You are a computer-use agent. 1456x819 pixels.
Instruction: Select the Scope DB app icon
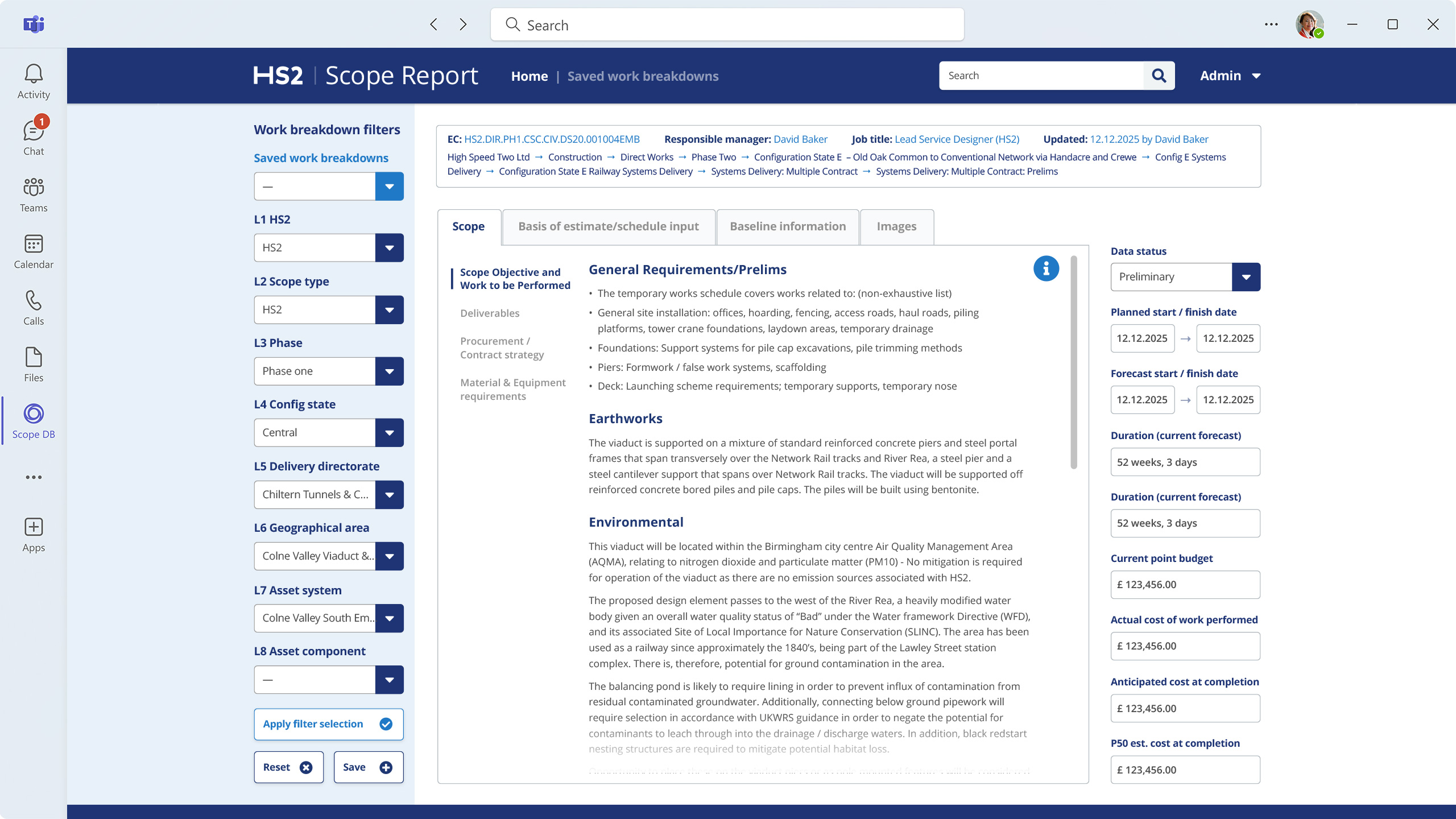coord(34,421)
